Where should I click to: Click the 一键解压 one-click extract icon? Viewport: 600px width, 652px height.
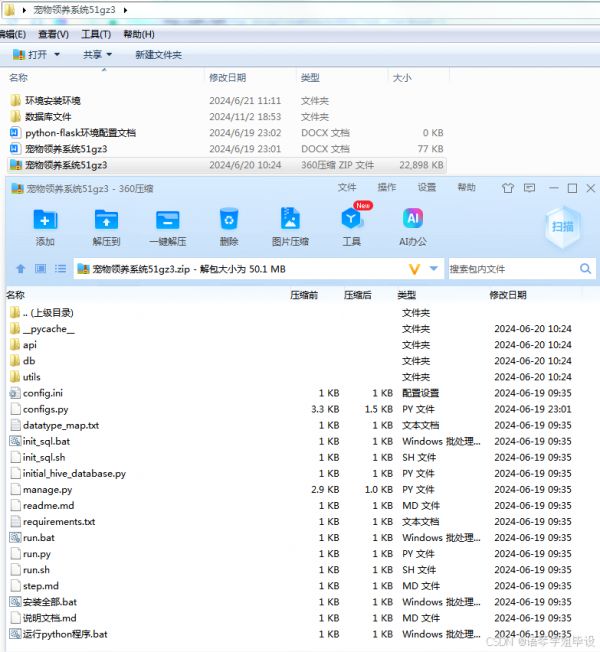click(168, 220)
